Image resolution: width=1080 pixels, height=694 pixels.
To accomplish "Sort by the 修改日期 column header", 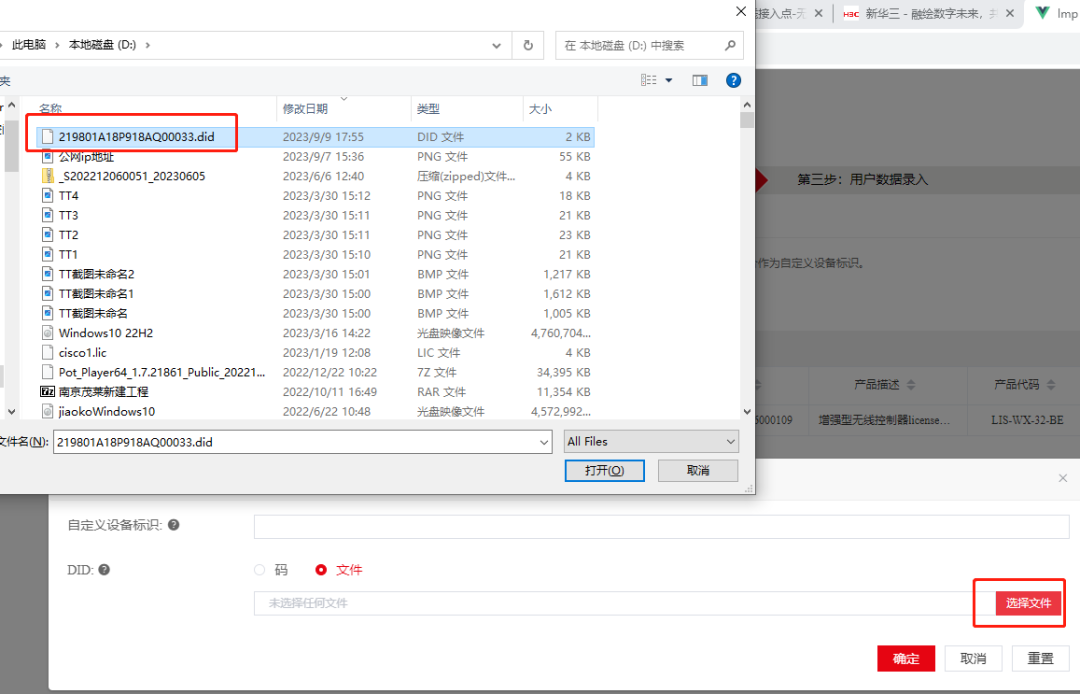I will coord(305,109).
